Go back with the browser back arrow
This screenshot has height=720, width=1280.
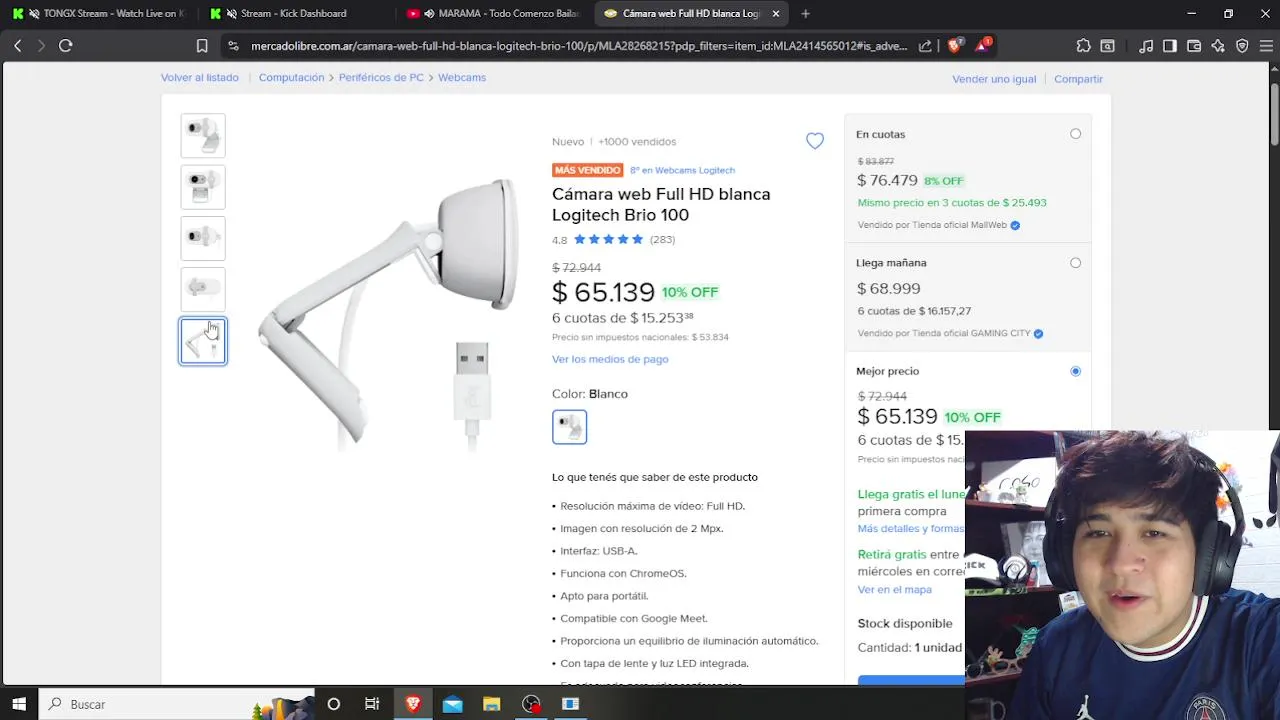pos(18,45)
